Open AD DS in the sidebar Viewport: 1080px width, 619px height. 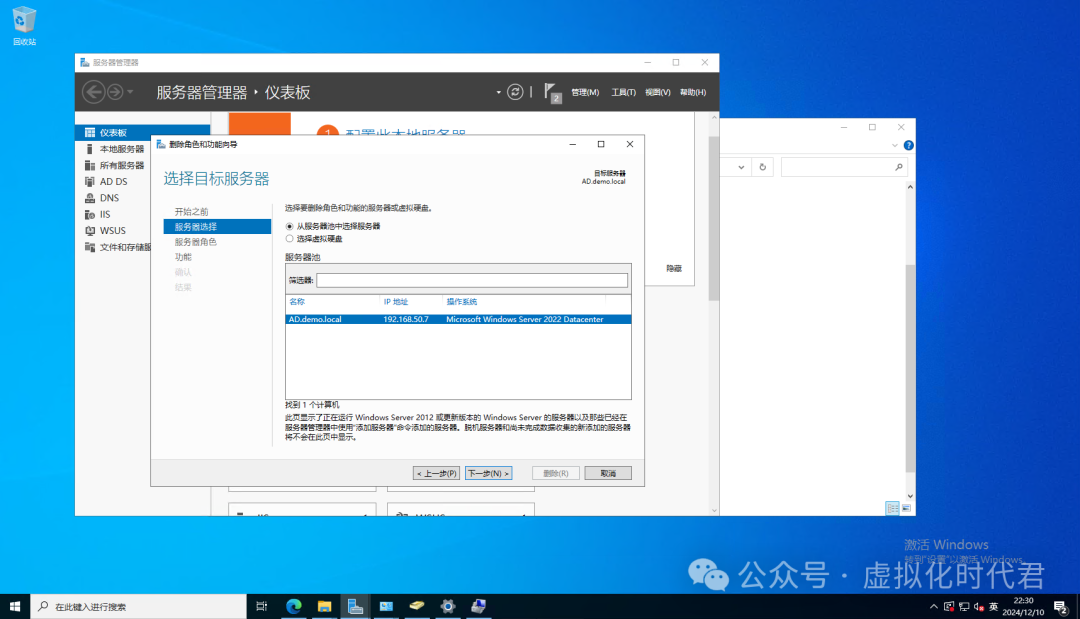pyautogui.click(x=113, y=182)
